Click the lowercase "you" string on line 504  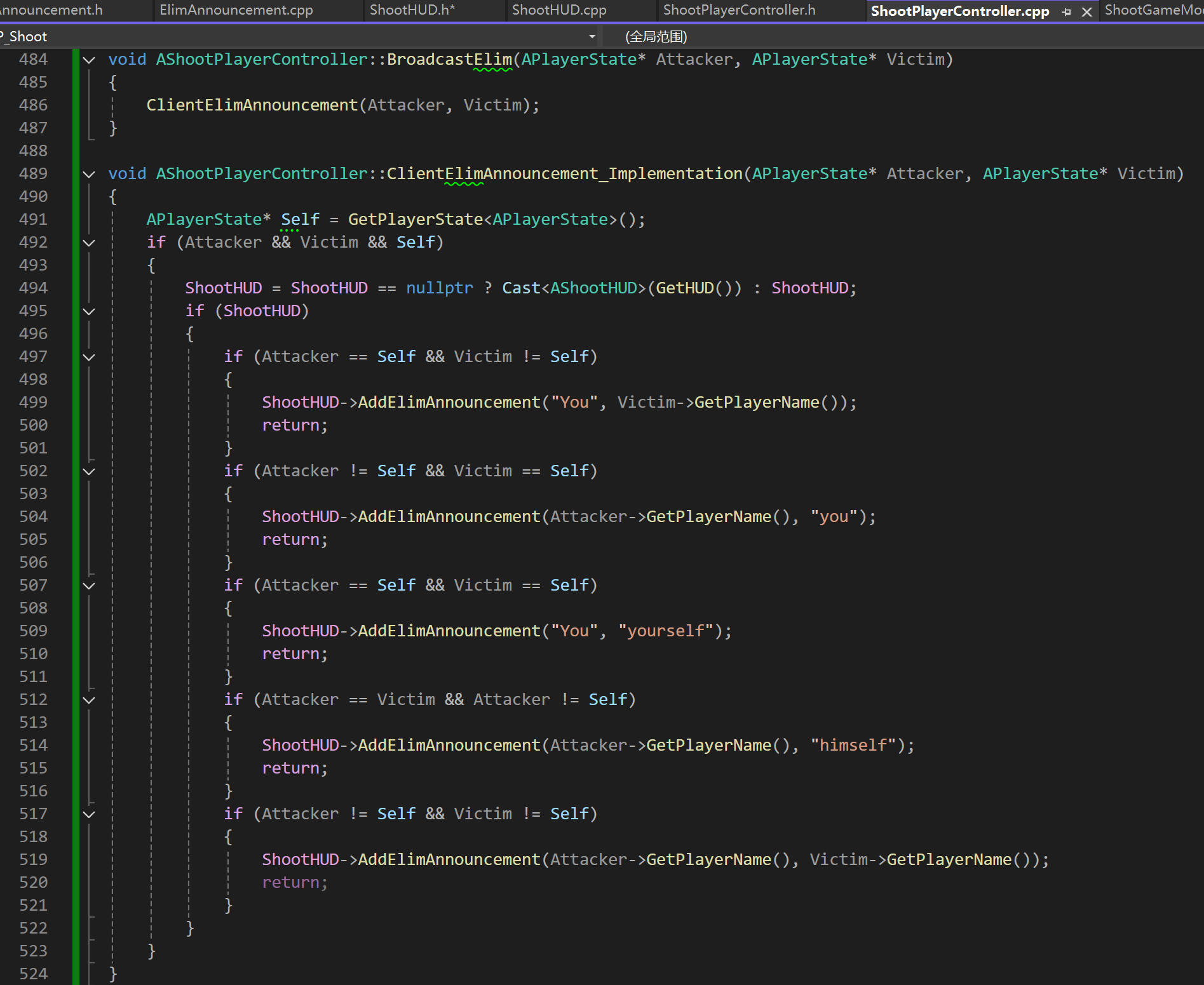click(x=834, y=516)
